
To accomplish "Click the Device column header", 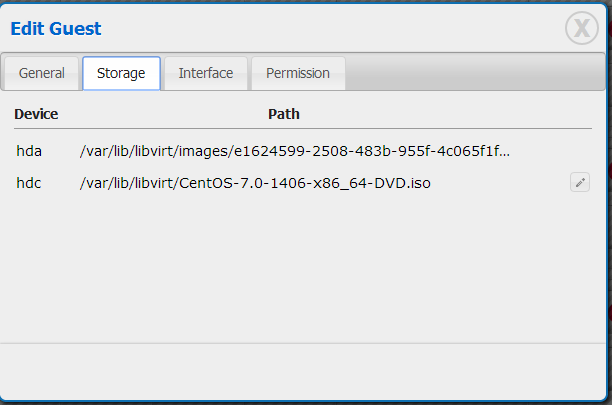I will [36, 114].
